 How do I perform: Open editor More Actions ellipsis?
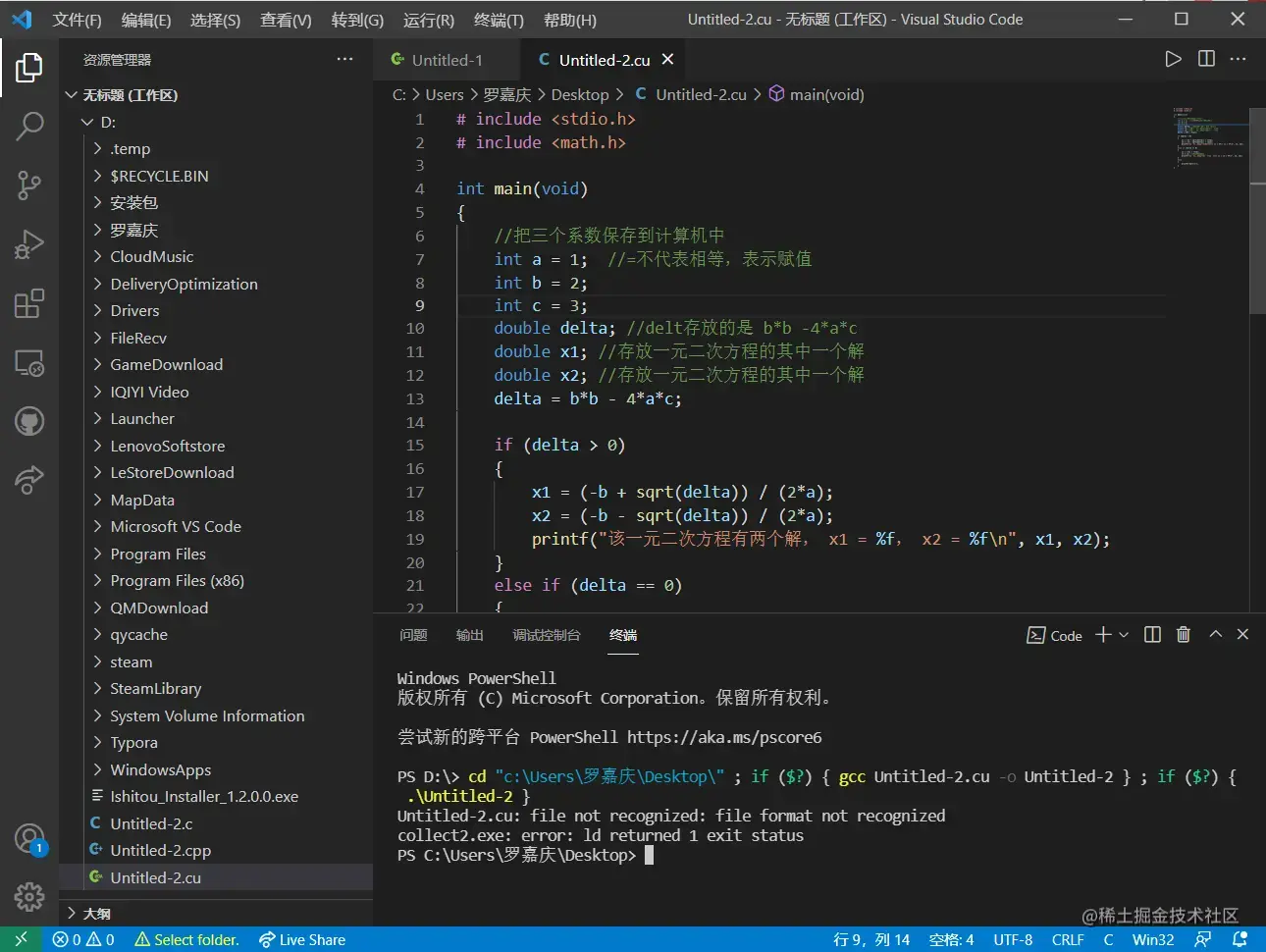pyautogui.click(x=1239, y=59)
